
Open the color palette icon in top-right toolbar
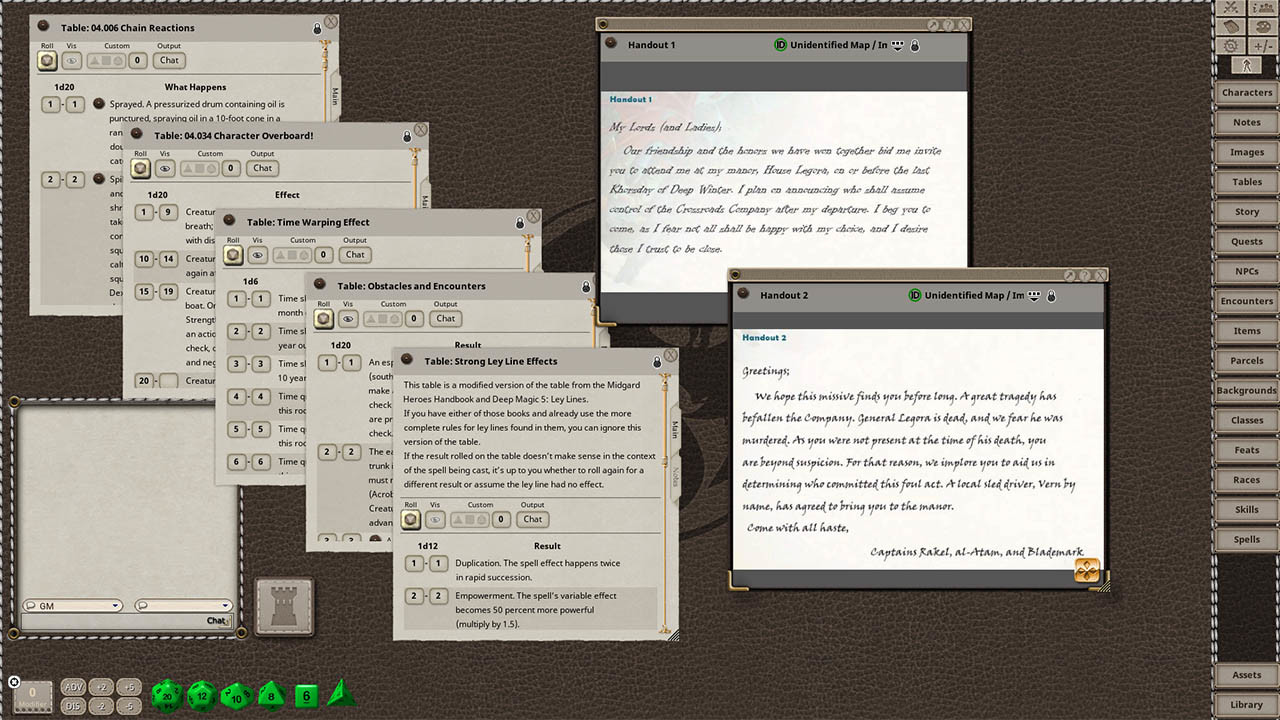(1262, 27)
